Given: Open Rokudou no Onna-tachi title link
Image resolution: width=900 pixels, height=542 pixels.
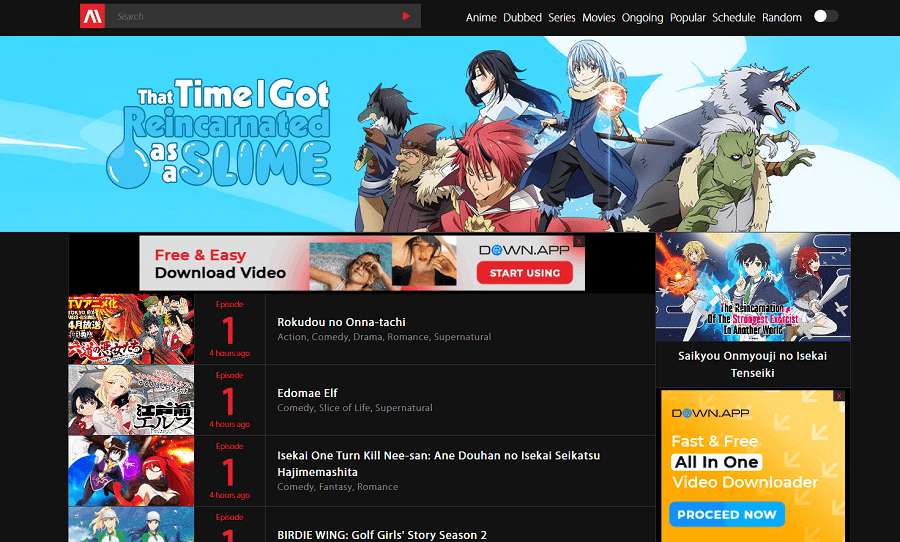Looking at the screenshot, I should point(341,322).
